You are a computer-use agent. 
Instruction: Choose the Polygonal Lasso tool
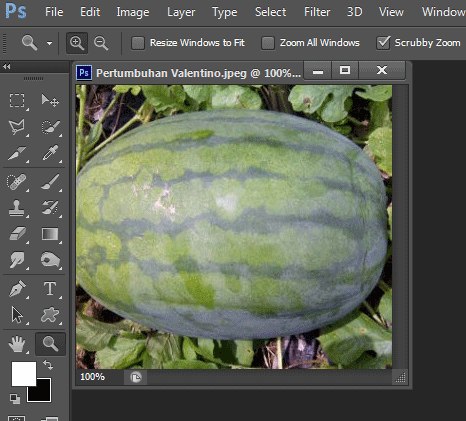click(x=17, y=127)
